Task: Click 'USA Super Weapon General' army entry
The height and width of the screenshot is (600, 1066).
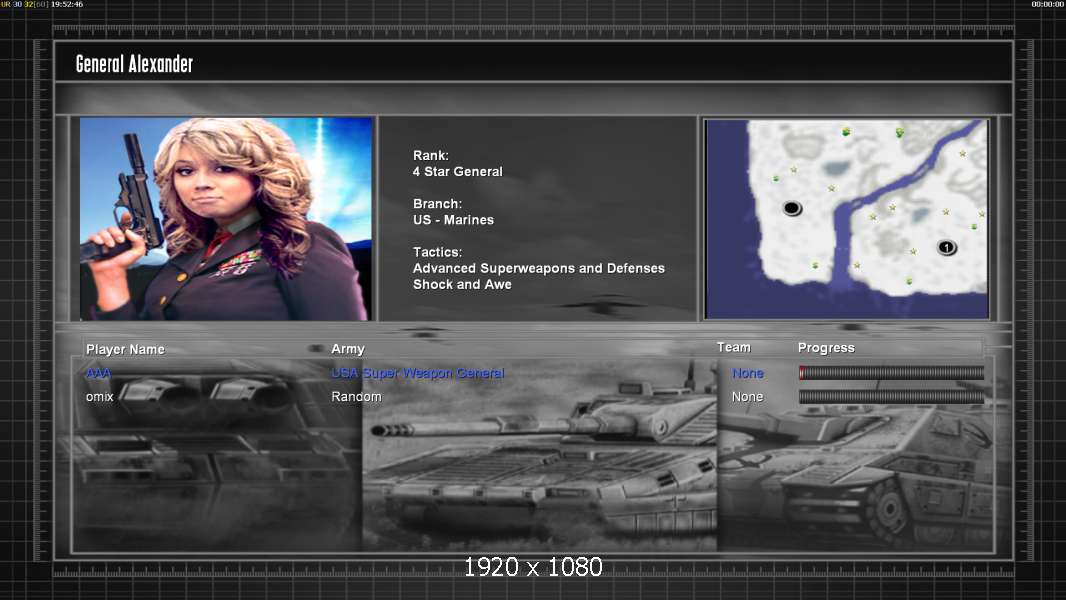Action: point(417,373)
